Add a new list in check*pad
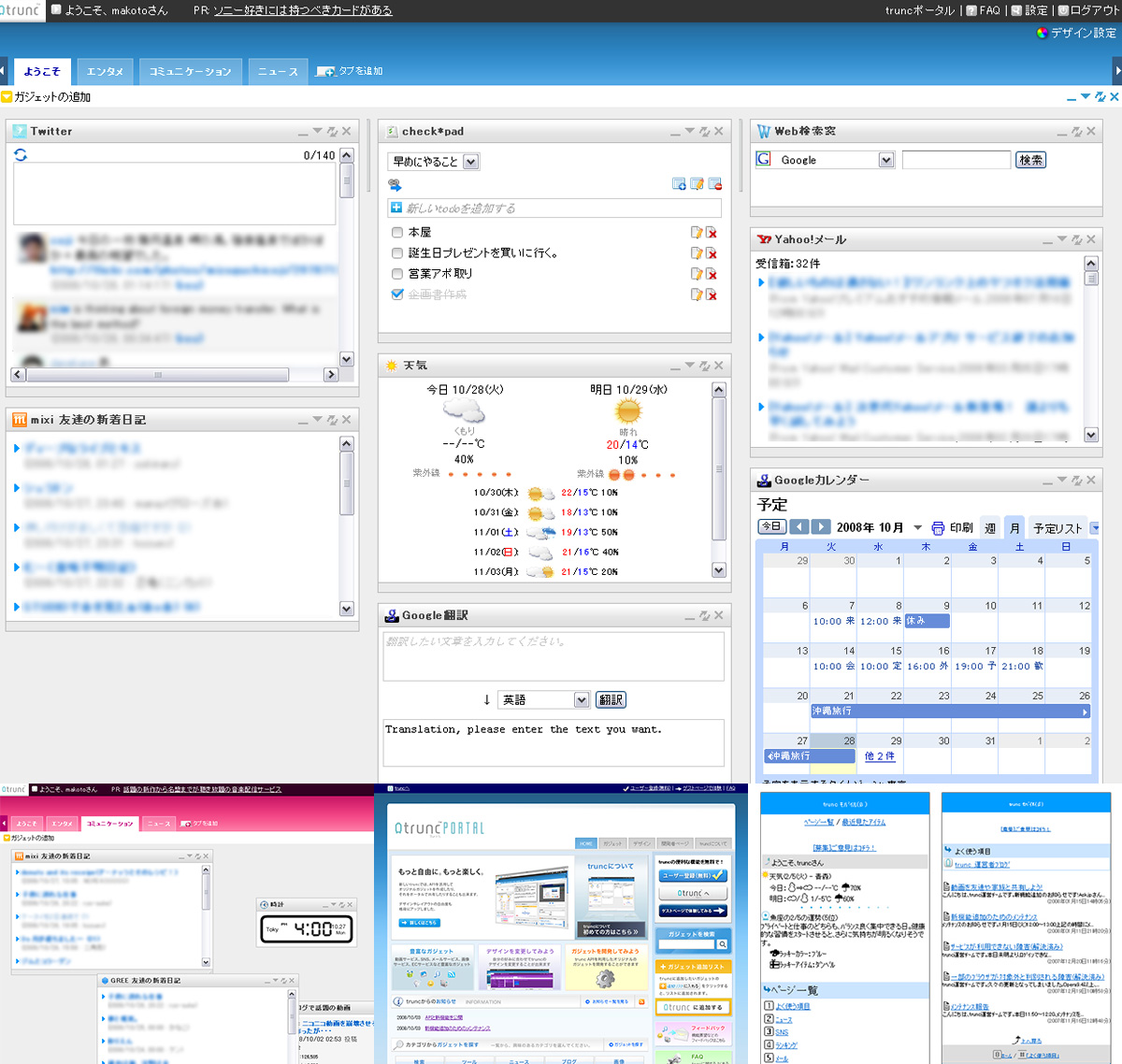This screenshot has height=1064, width=1122. [679, 184]
